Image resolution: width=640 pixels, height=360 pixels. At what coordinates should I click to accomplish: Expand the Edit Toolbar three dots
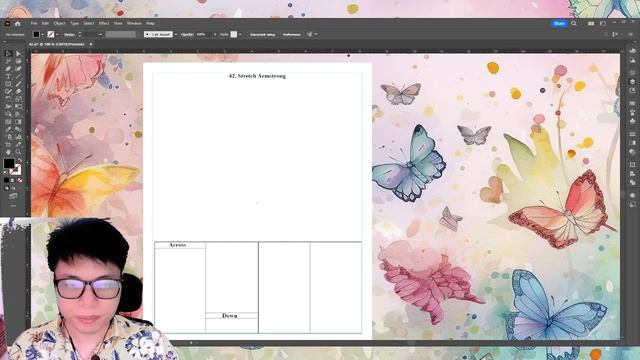(13, 206)
